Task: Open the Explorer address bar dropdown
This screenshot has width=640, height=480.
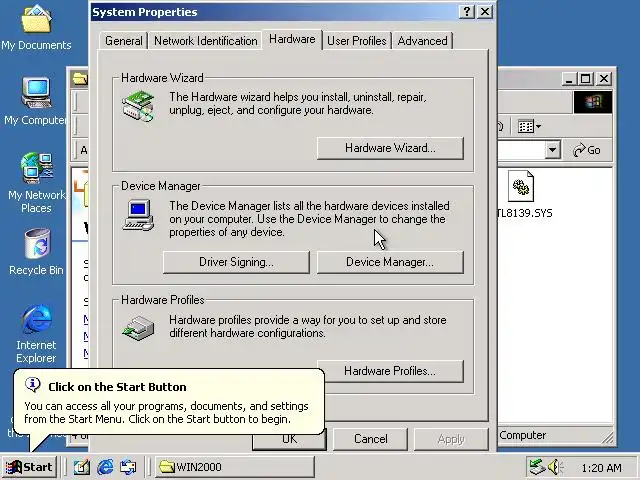Action: coord(552,150)
